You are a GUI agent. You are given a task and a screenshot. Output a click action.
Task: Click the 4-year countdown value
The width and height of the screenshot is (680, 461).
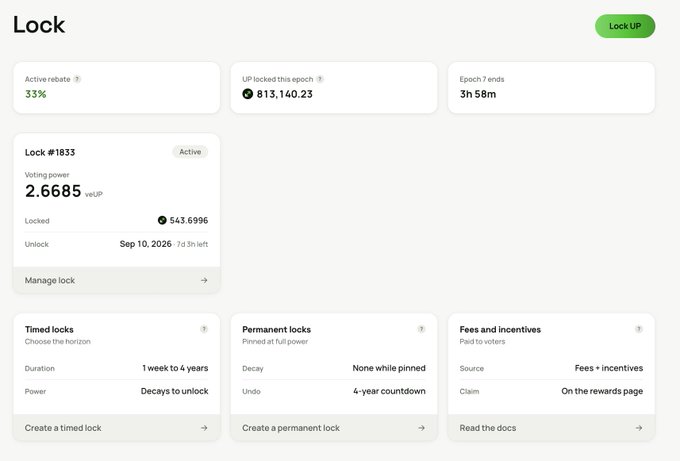pyautogui.click(x=389, y=391)
